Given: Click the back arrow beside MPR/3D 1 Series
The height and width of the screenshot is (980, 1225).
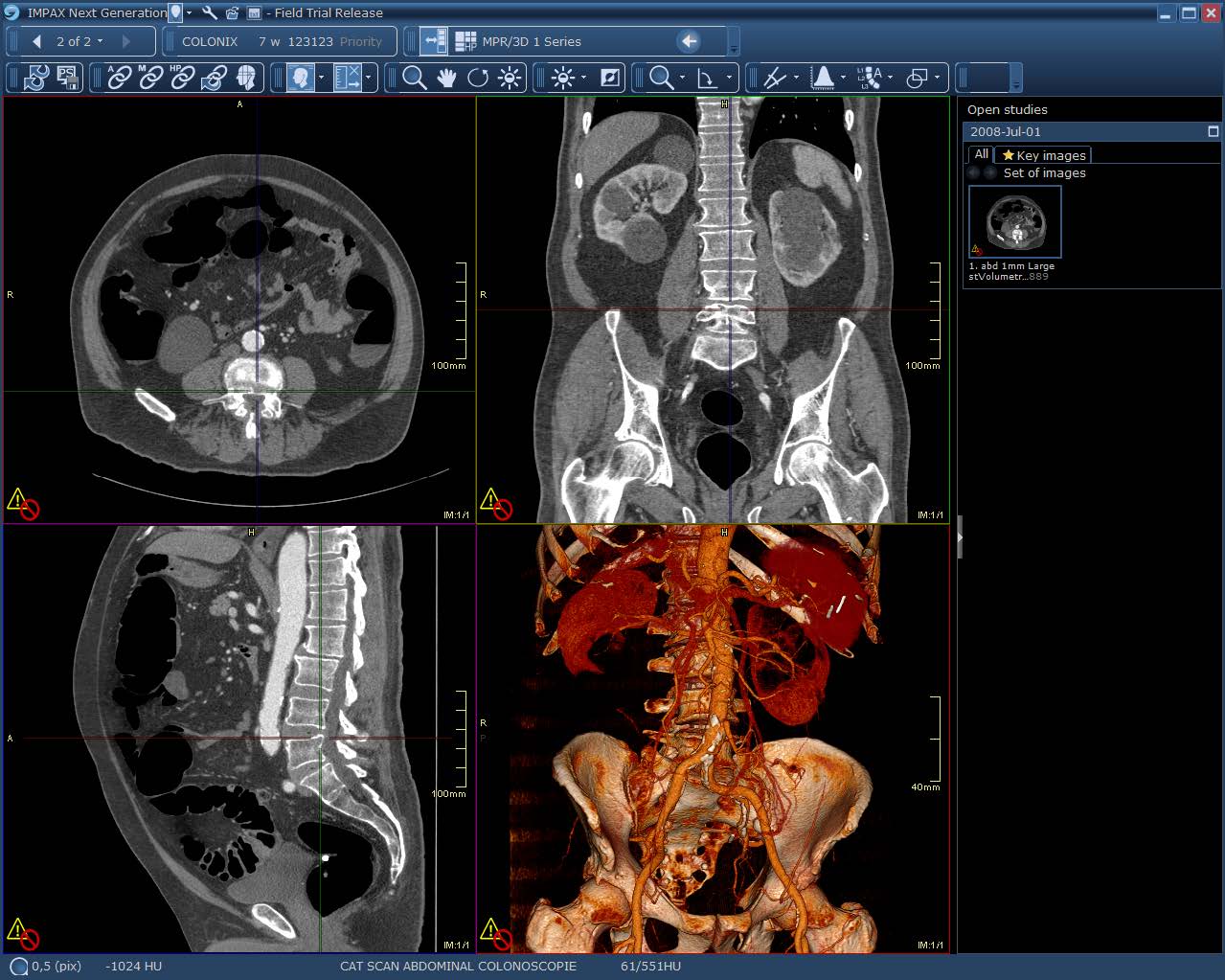Looking at the screenshot, I should coord(688,41).
